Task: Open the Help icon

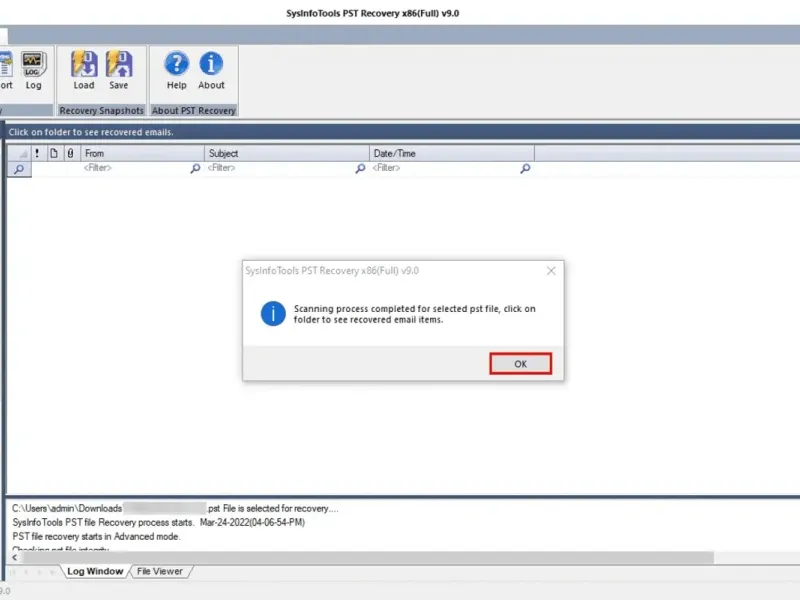Action: 177,71
